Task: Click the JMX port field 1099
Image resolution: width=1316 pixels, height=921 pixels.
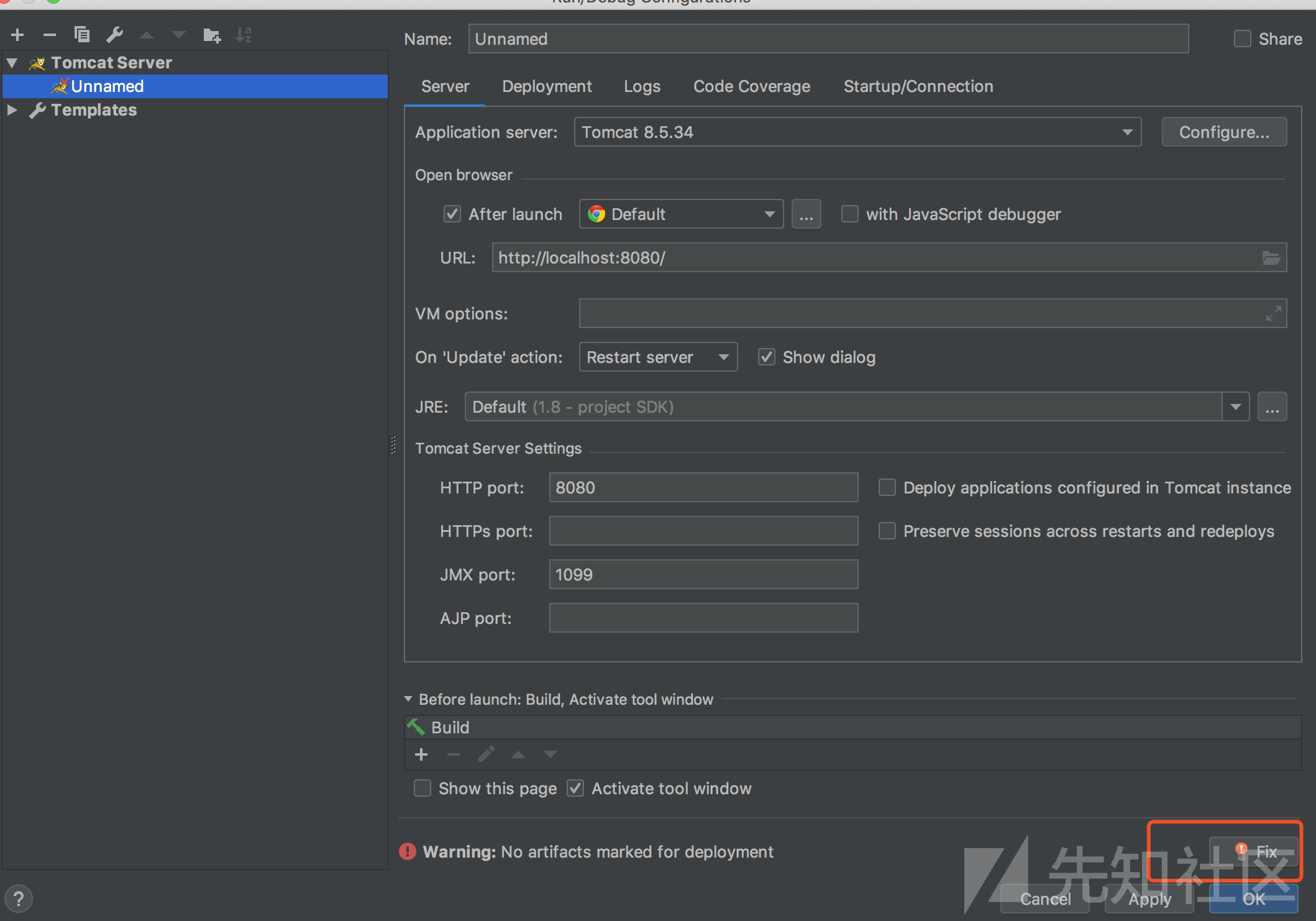Action: [703, 575]
